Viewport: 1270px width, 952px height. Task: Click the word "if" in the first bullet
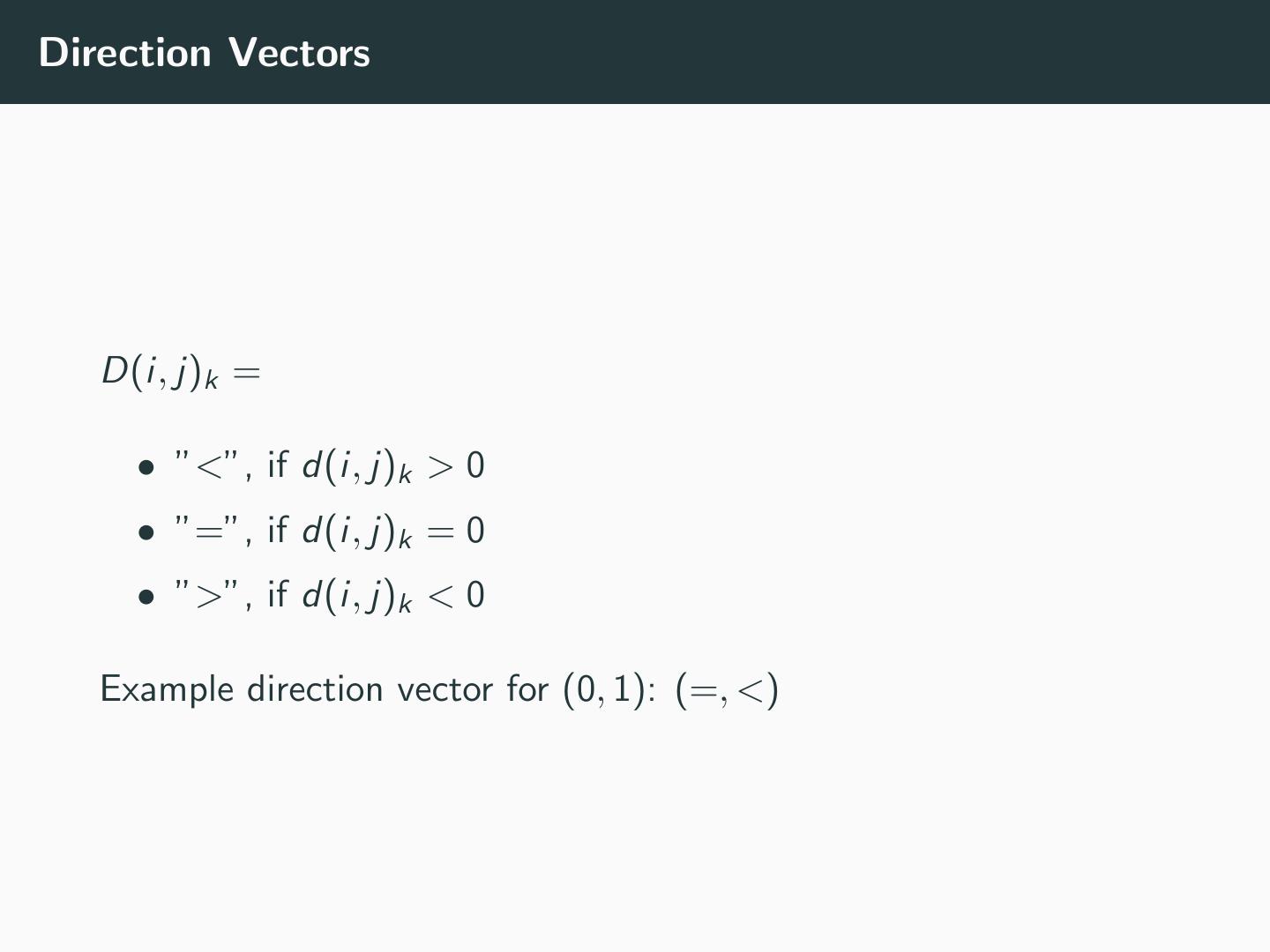[277, 465]
